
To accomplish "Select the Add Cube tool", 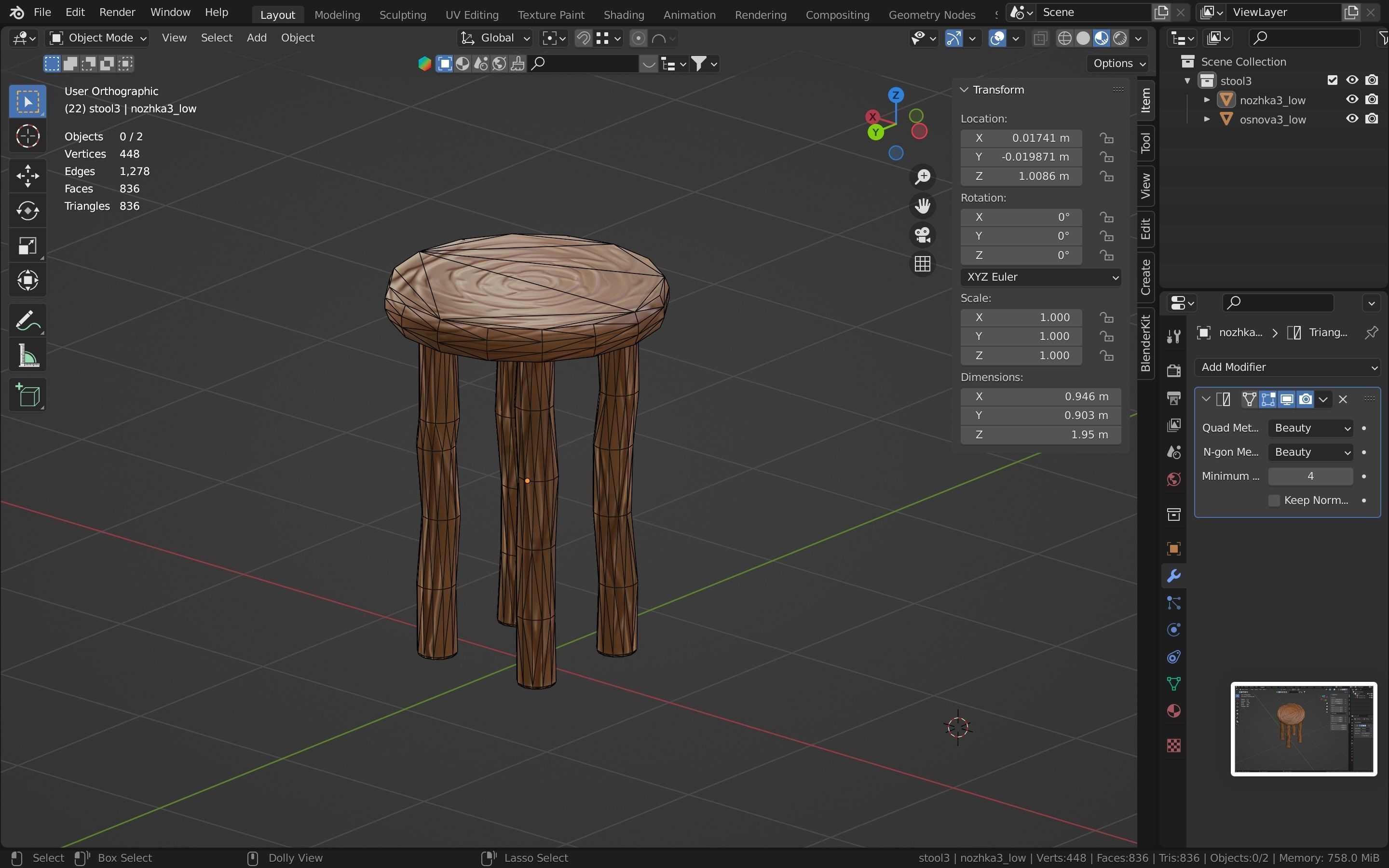I will [27, 395].
